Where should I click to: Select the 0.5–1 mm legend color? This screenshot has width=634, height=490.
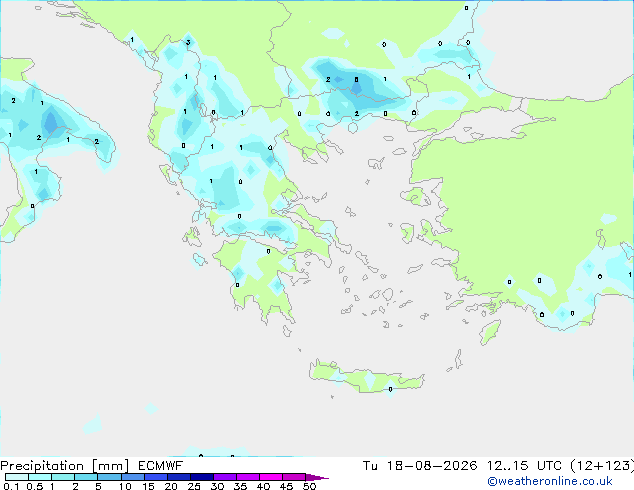coord(40,477)
